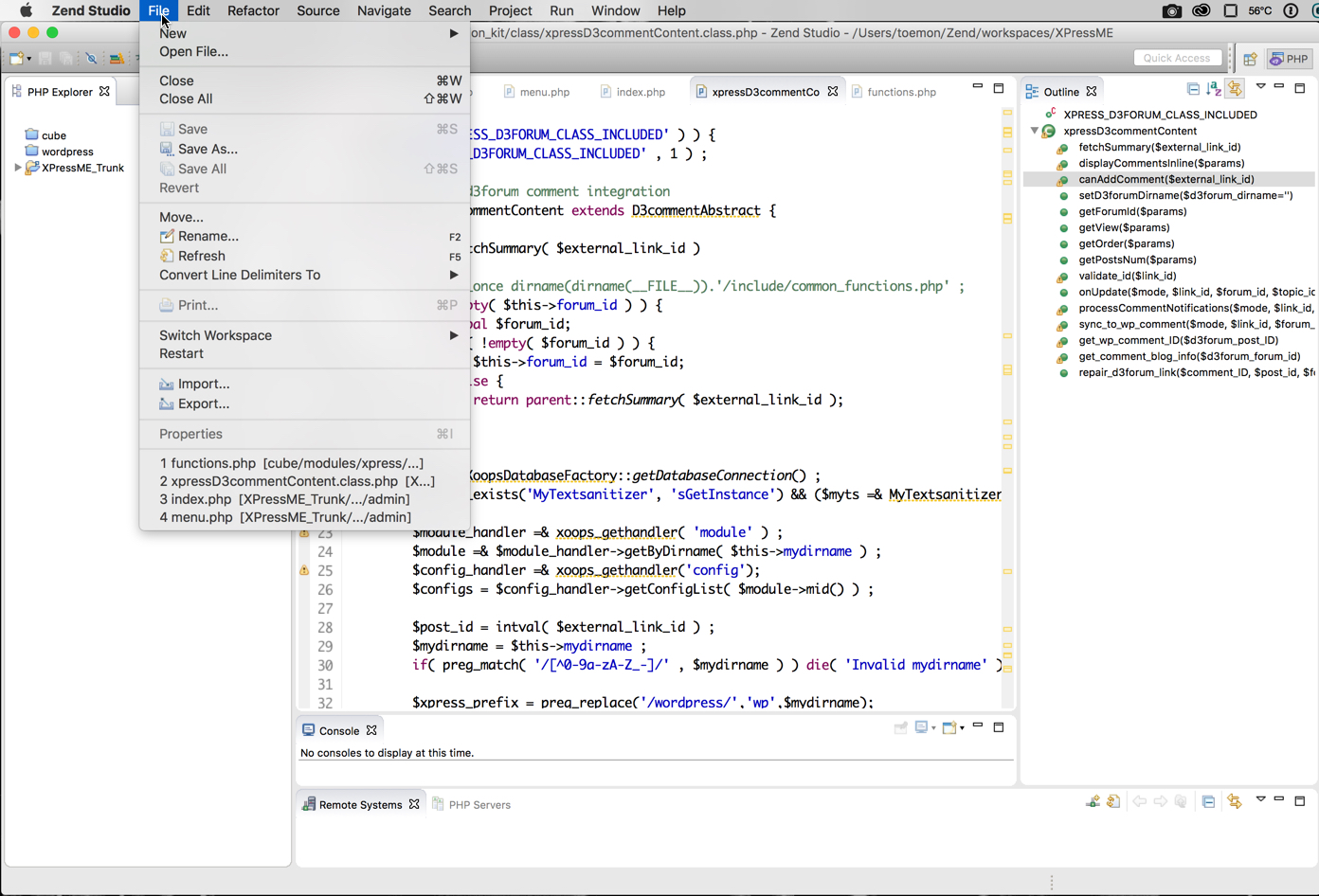Switch to the PHP perspective button
The width and height of the screenshot is (1319, 896).
click(1289, 59)
